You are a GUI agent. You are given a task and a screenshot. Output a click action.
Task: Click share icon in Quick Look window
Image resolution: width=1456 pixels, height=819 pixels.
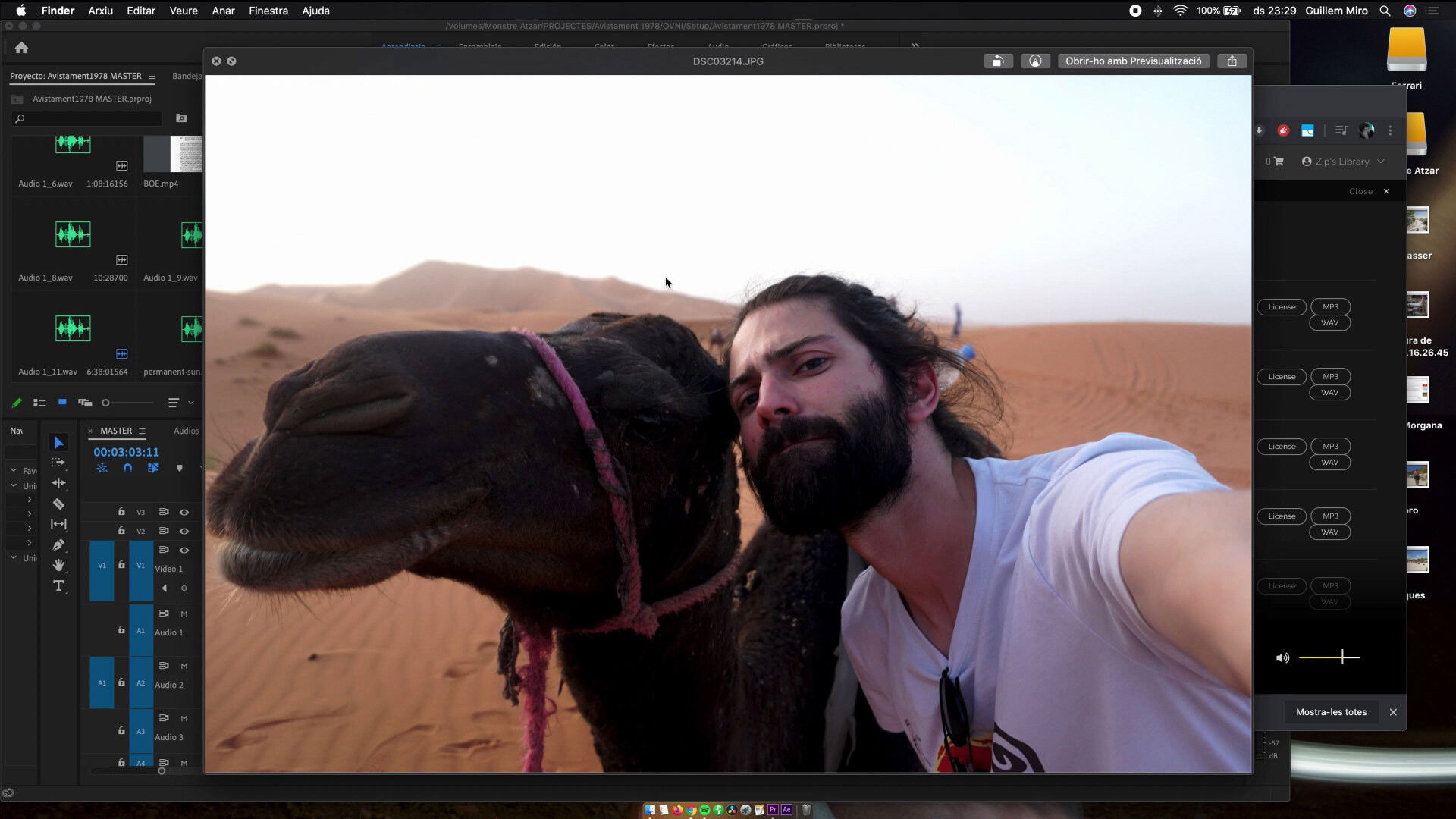(1232, 61)
